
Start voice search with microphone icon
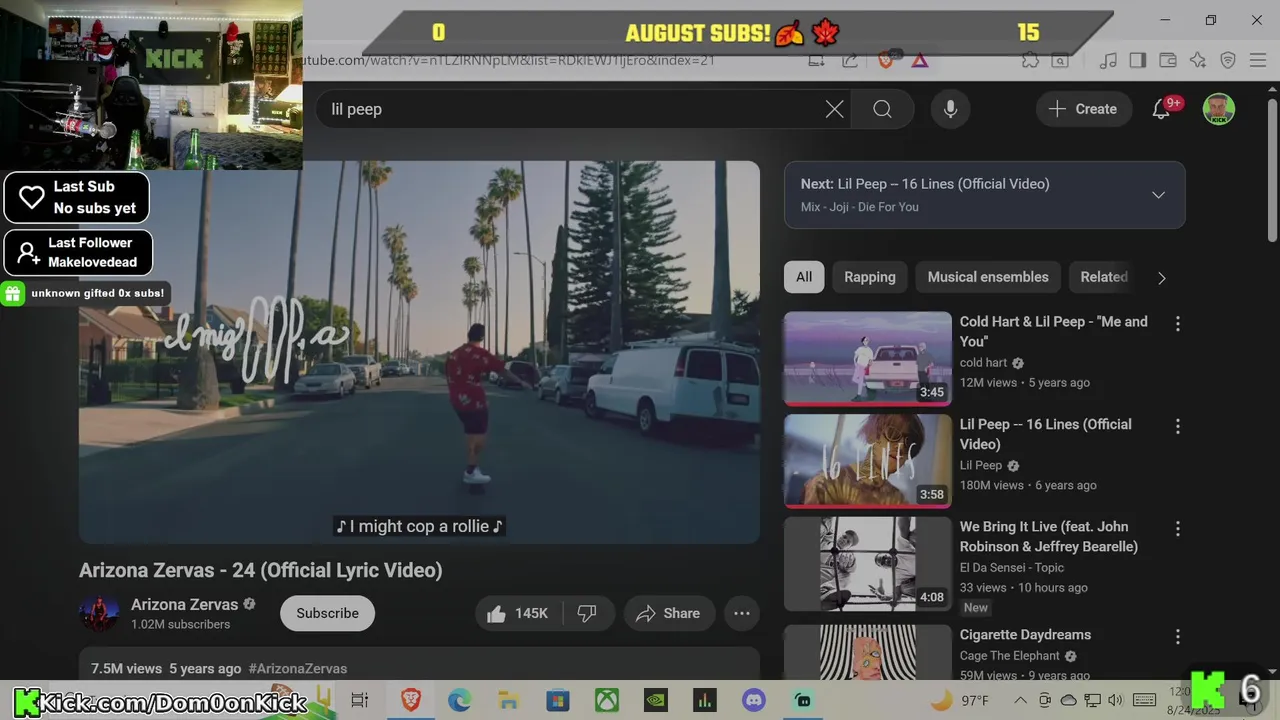click(950, 109)
